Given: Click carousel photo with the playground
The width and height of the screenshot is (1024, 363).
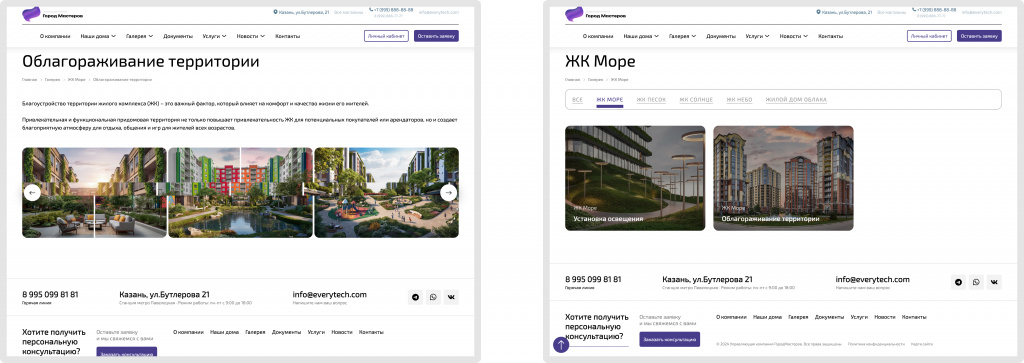Looking at the screenshot, I should coord(386,193).
